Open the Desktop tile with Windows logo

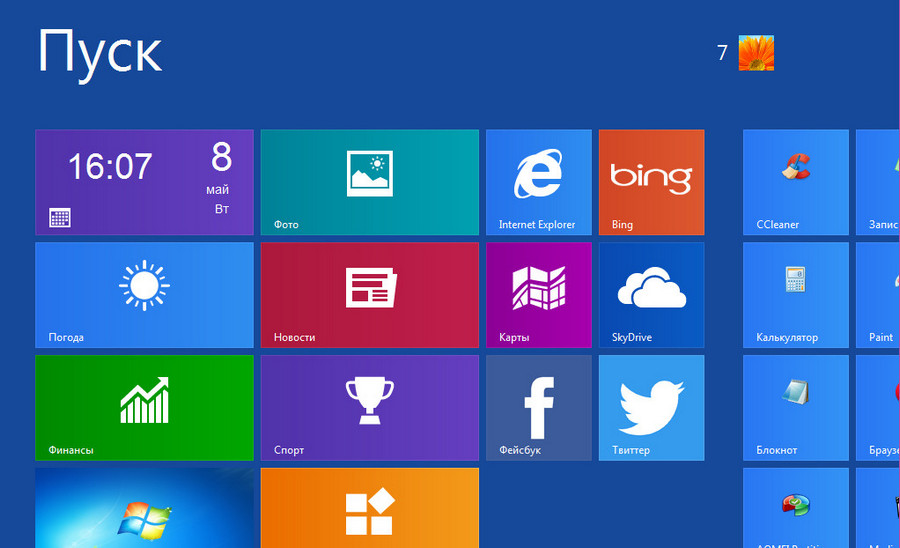[144, 508]
